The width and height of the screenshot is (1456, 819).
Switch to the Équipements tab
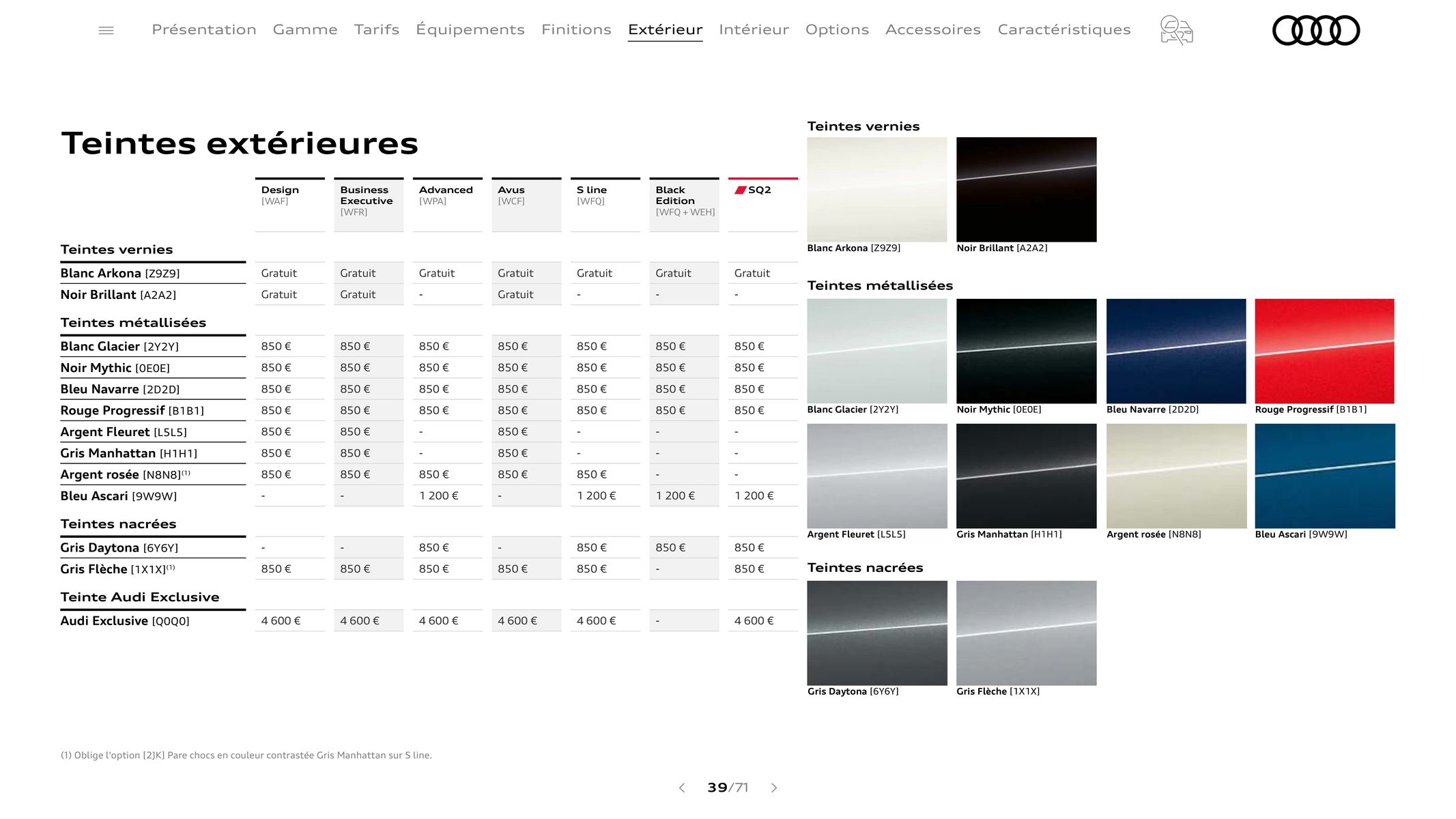pyautogui.click(x=470, y=29)
